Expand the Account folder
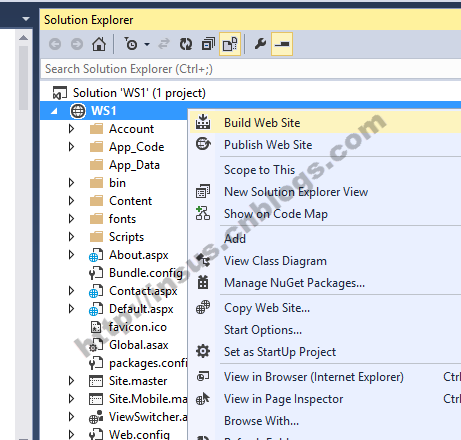Image resolution: width=461 pixels, height=440 pixels. [71, 129]
